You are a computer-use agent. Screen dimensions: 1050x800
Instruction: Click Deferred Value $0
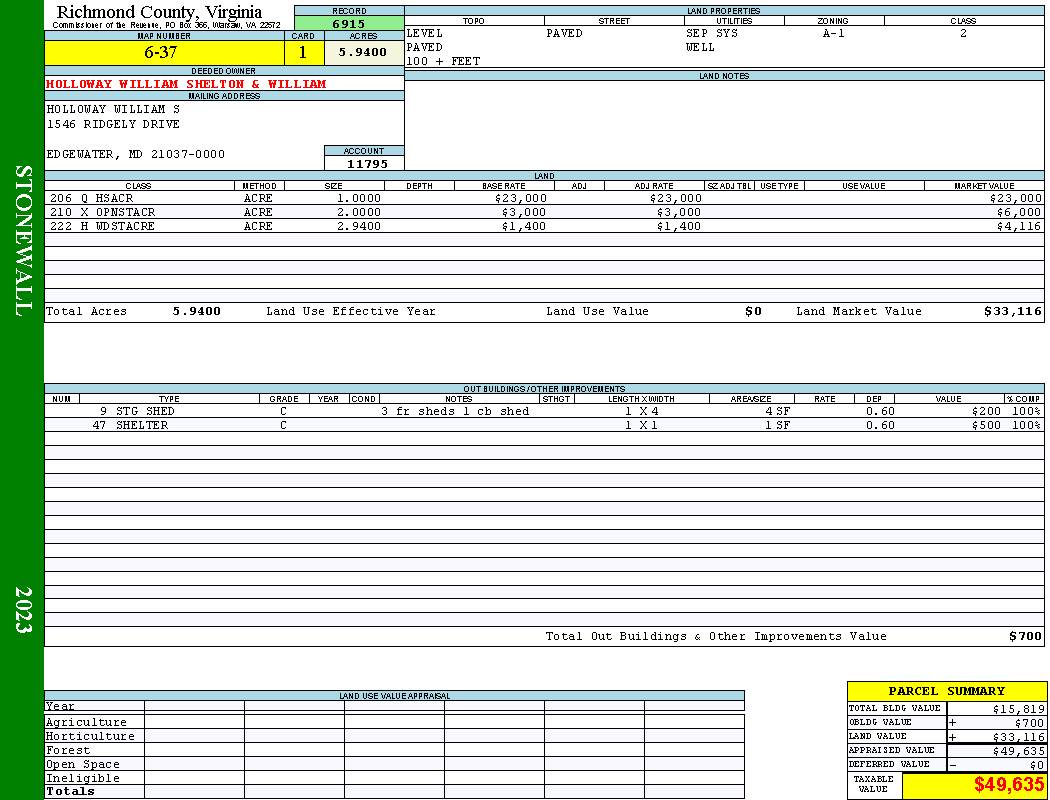click(x=1037, y=765)
